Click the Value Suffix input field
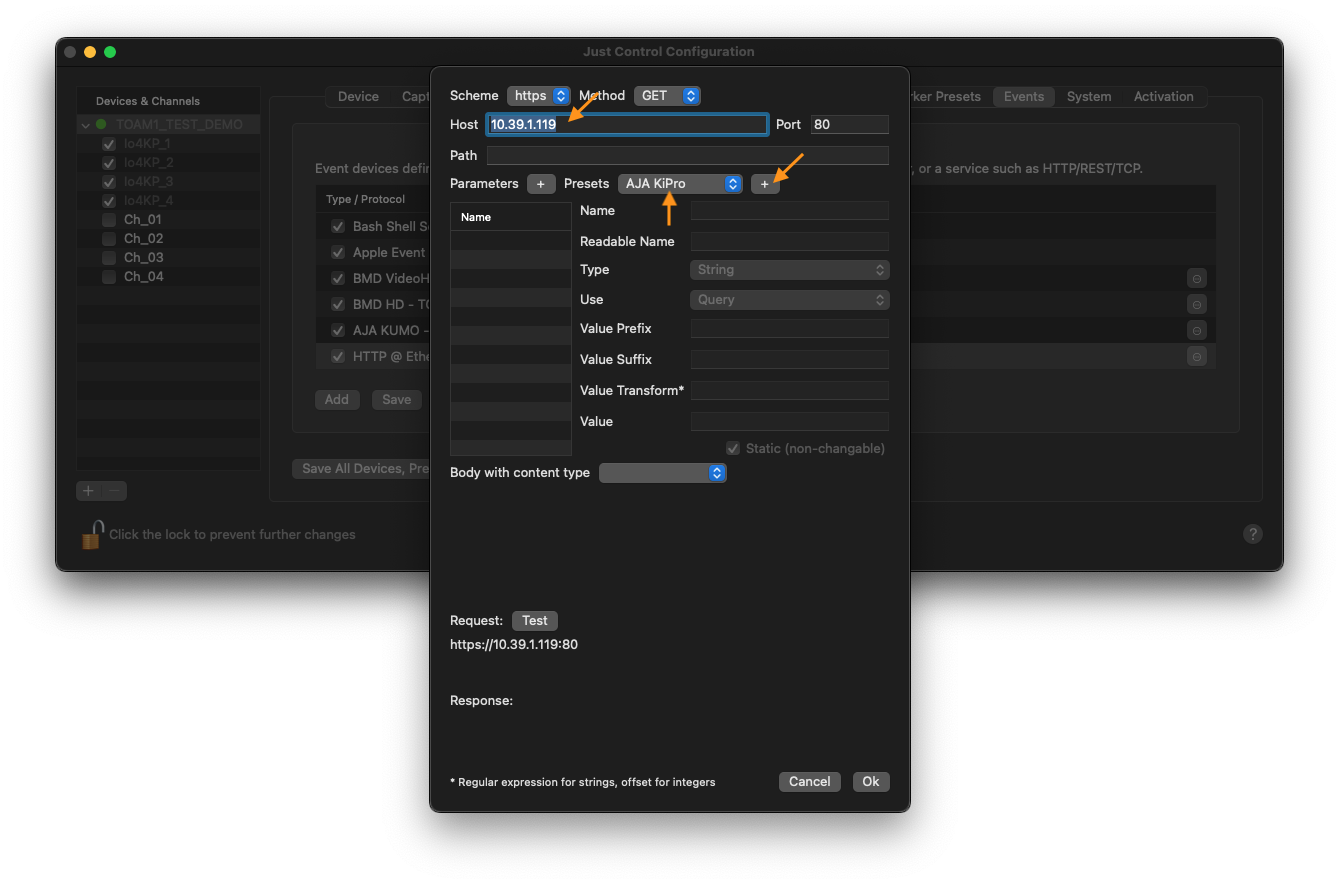The height and width of the screenshot is (886, 1339). tap(790, 360)
